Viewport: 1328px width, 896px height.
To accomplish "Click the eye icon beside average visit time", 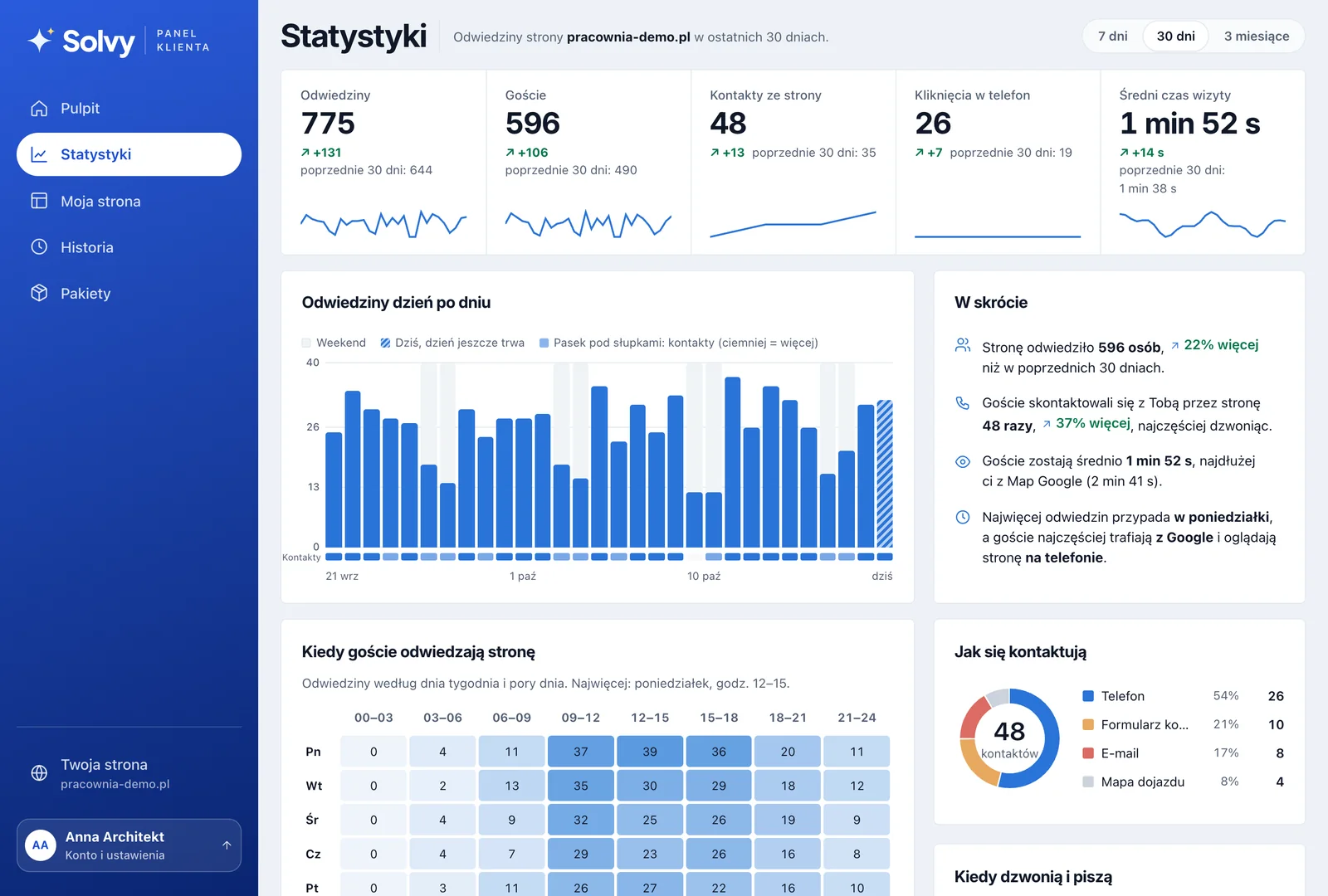I will tap(963, 461).
